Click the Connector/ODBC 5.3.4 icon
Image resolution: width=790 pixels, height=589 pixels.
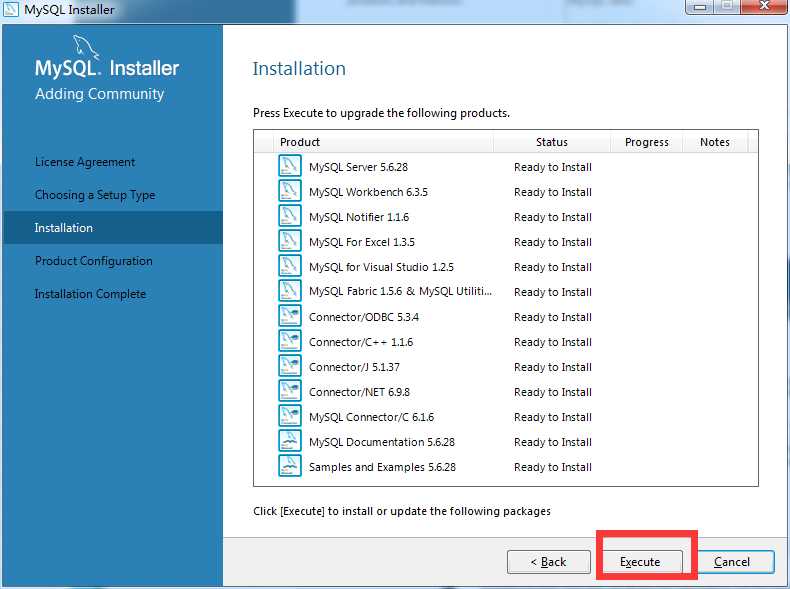pyautogui.click(x=290, y=316)
